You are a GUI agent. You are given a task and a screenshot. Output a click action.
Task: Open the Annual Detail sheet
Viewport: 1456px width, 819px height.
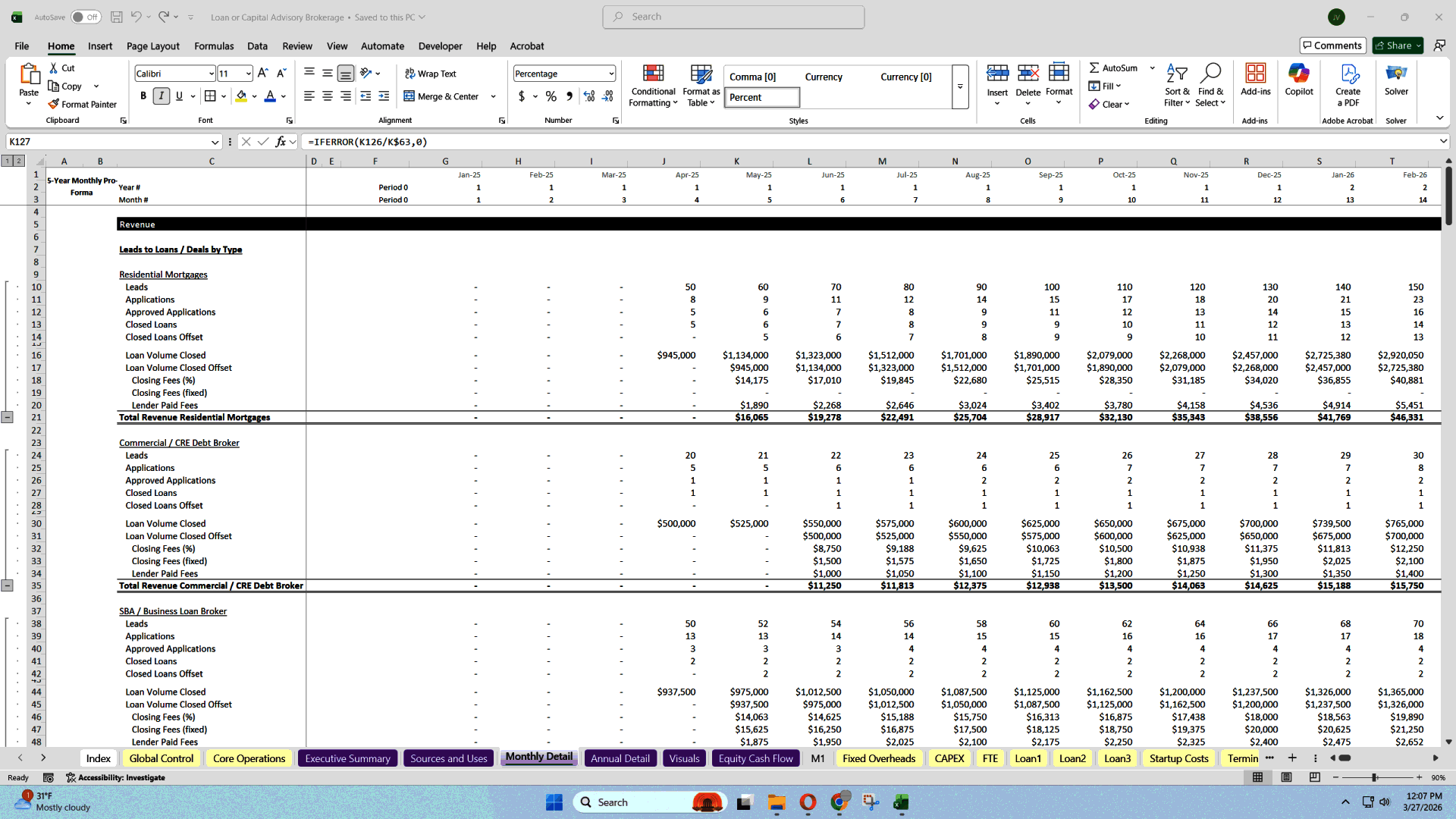tap(620, 758)
